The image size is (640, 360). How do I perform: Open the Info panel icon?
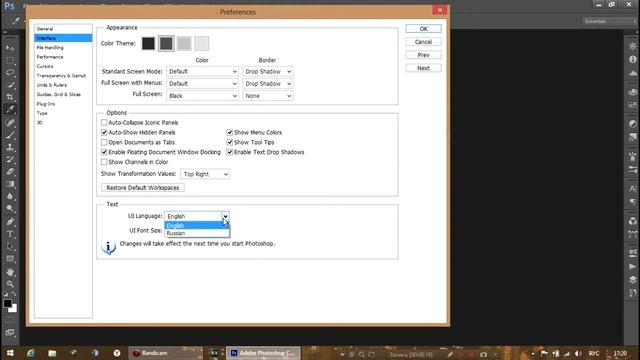(633, 59)
